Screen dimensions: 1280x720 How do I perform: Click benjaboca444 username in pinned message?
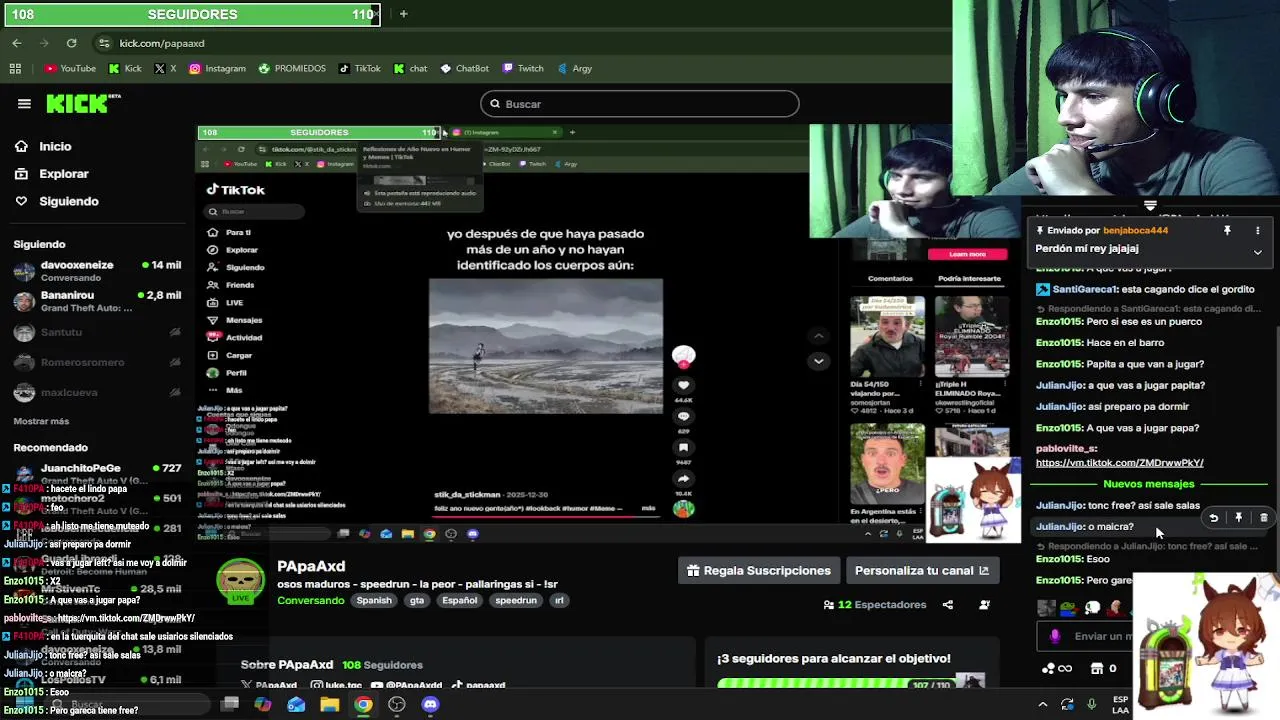point(1134,230)
